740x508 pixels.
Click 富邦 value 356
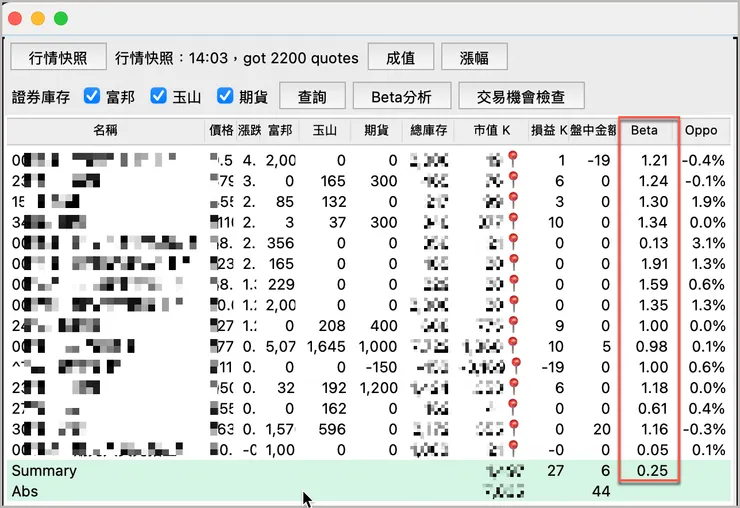click(280, 243)
